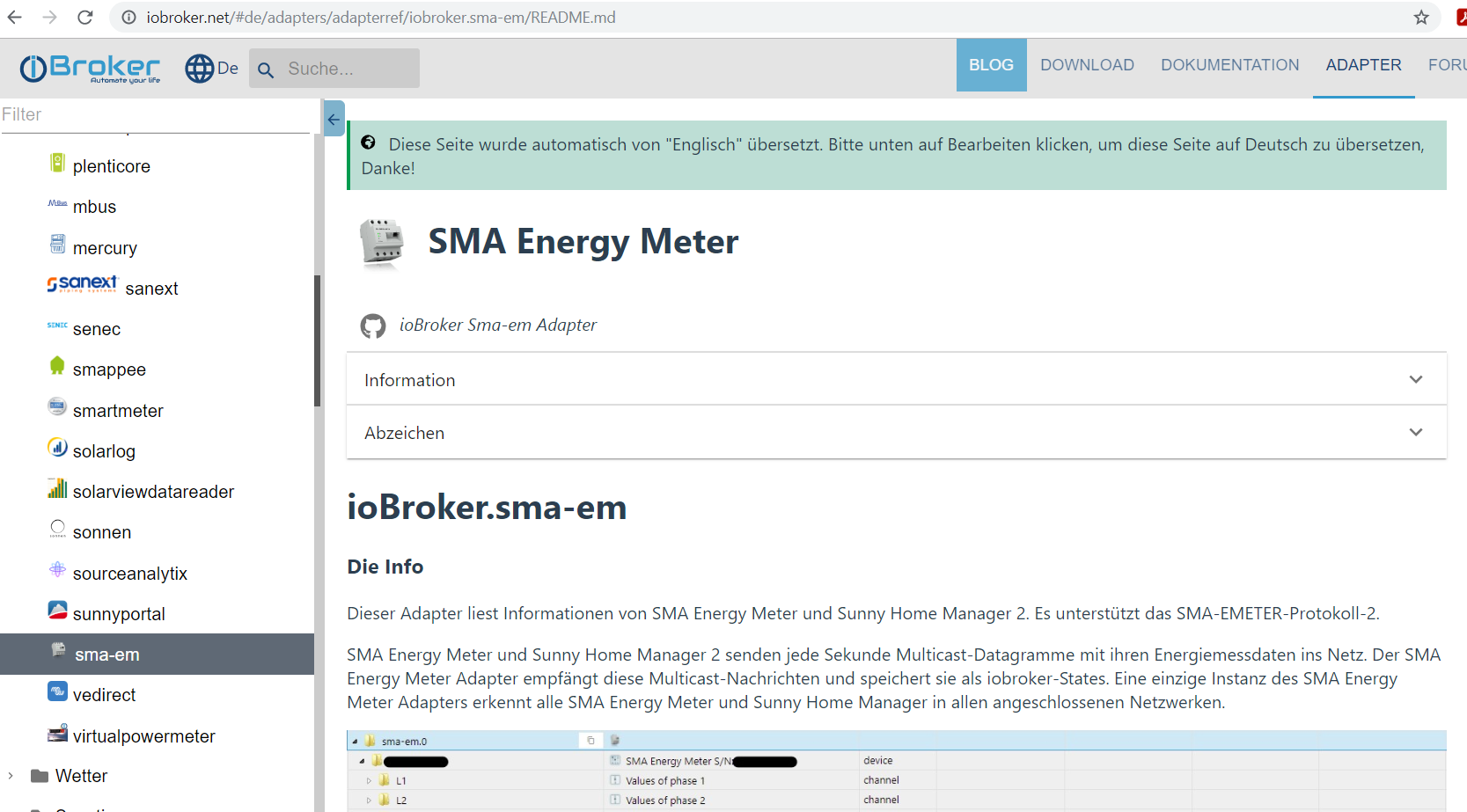Viewport: 1467px width, 812px height.
Task: Open the BLOG tab
Action: [991, 65]
